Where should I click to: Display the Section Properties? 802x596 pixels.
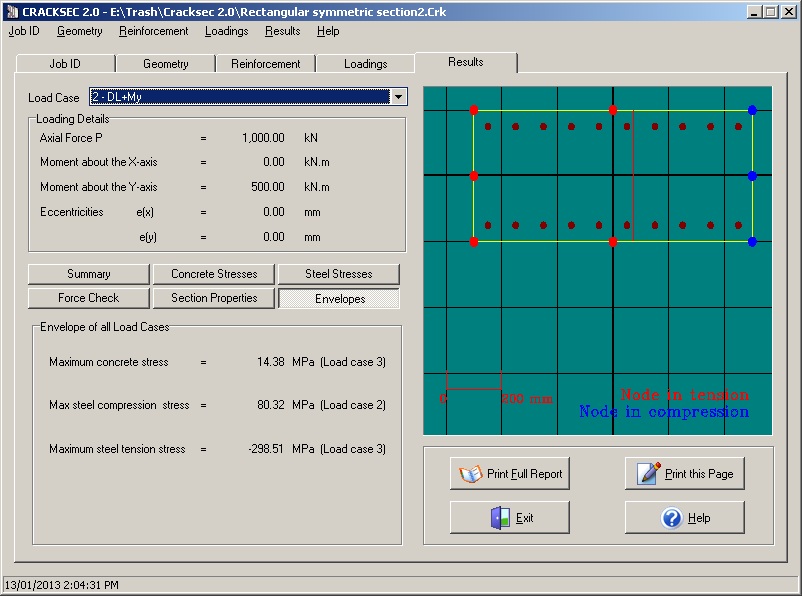(x=214, y=298)
